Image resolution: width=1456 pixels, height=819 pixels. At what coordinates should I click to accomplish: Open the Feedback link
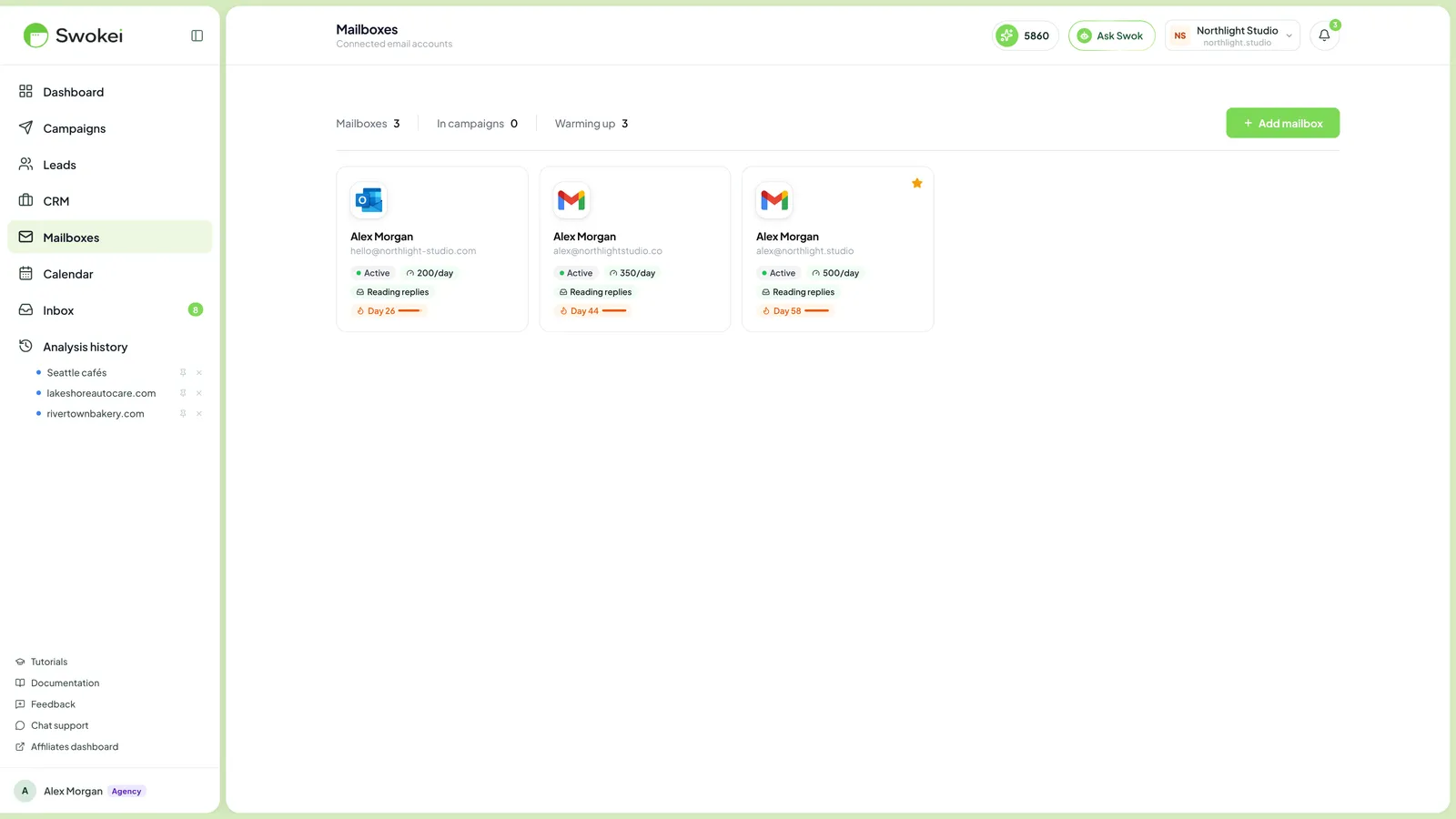(45, 704)
